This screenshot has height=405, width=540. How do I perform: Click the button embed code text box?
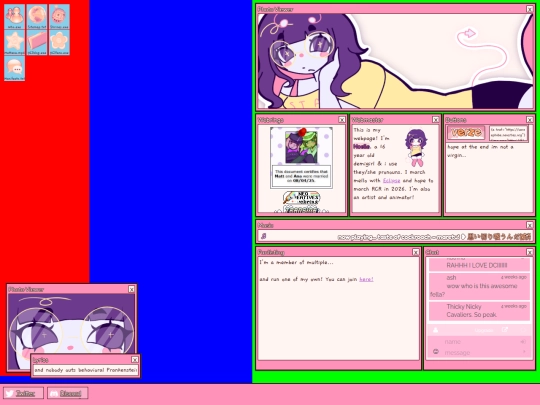tap(508, 133)
